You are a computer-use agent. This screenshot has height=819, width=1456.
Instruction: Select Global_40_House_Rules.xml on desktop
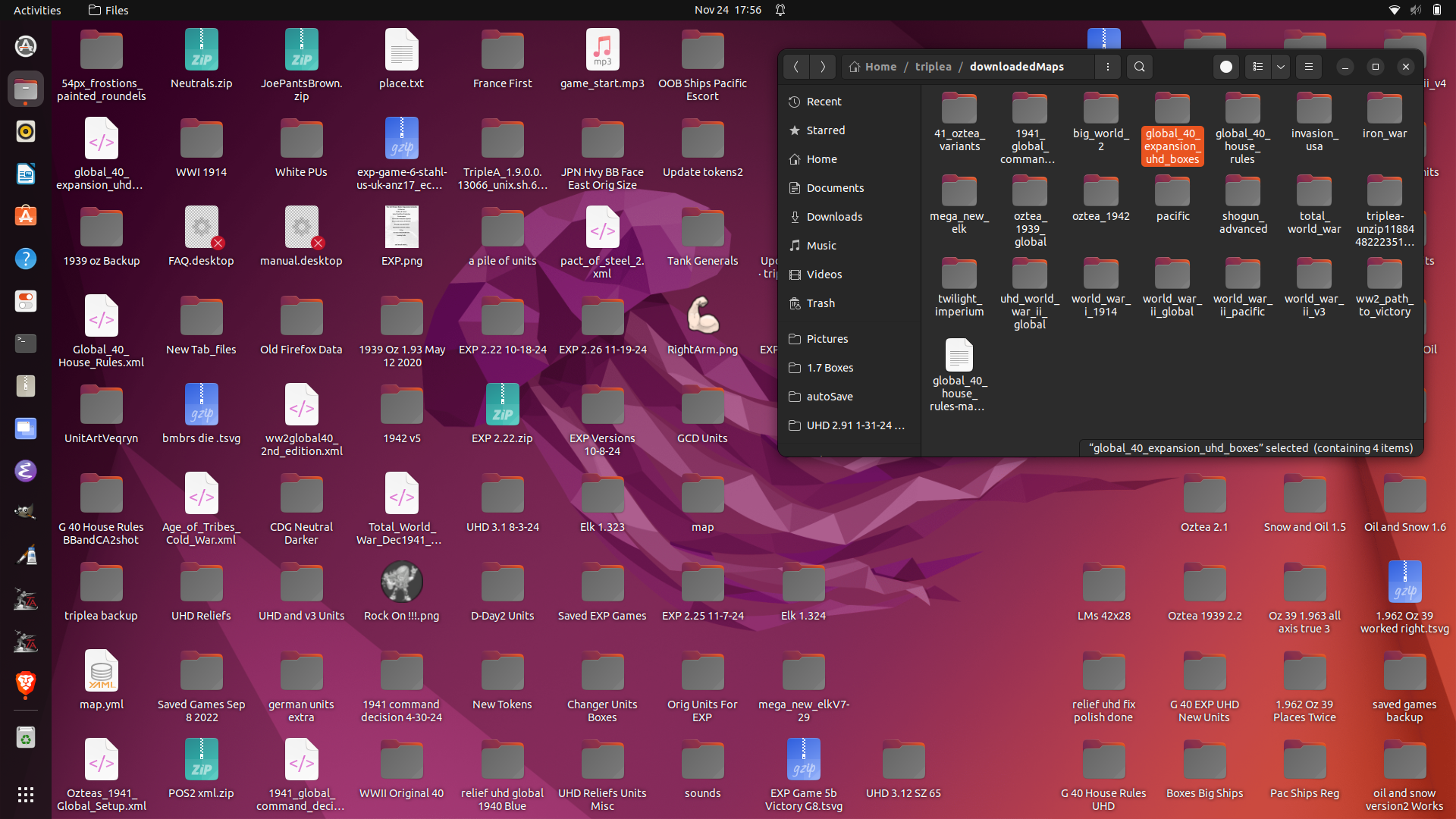pos(101,331)
